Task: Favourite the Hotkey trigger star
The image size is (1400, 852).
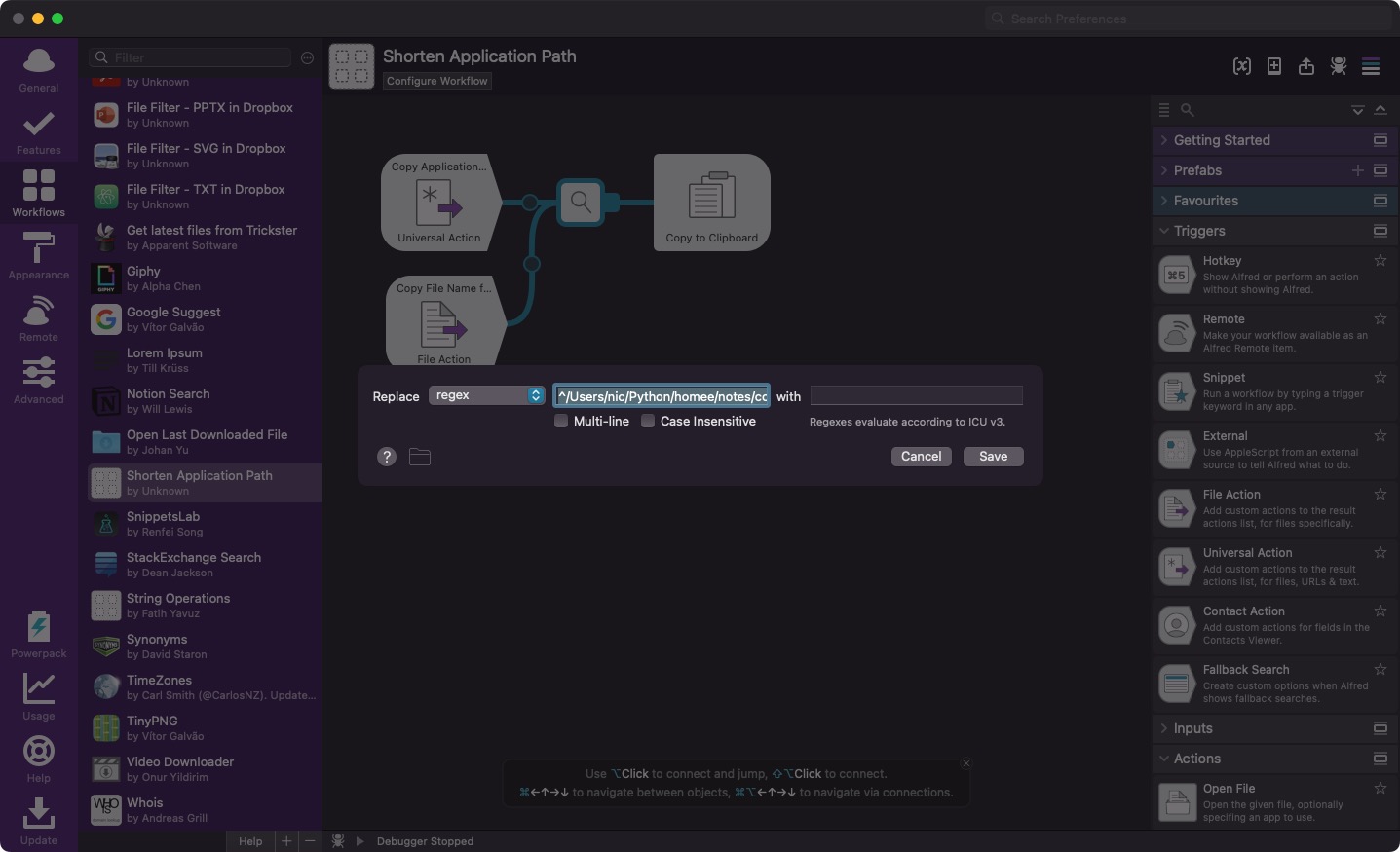Action: pos(1380,260)
